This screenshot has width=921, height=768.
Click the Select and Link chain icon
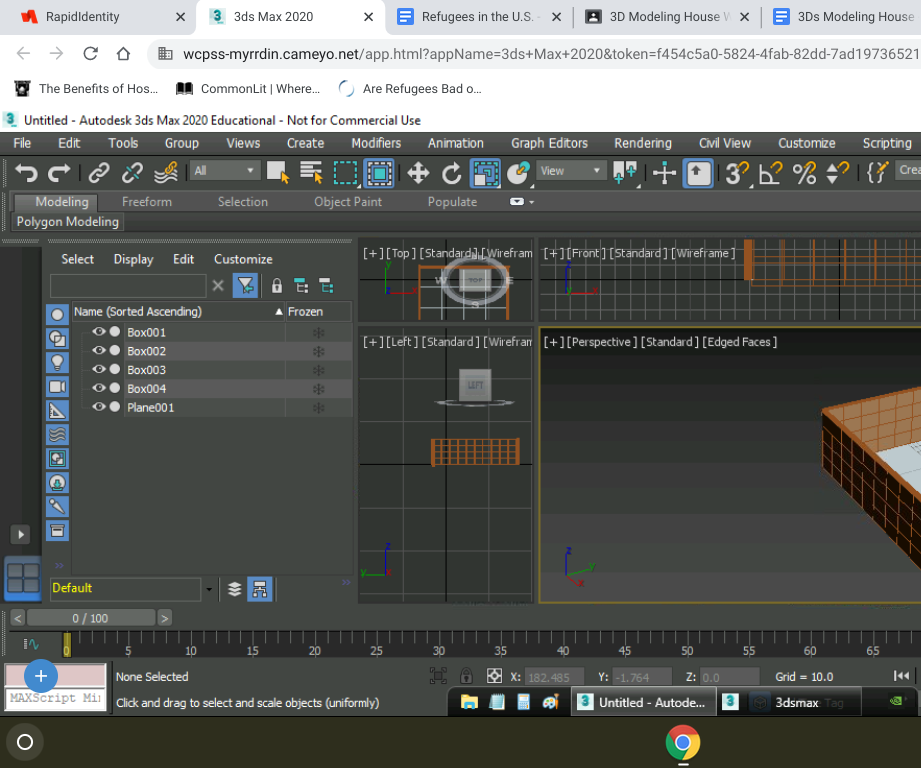click(99, 172)
